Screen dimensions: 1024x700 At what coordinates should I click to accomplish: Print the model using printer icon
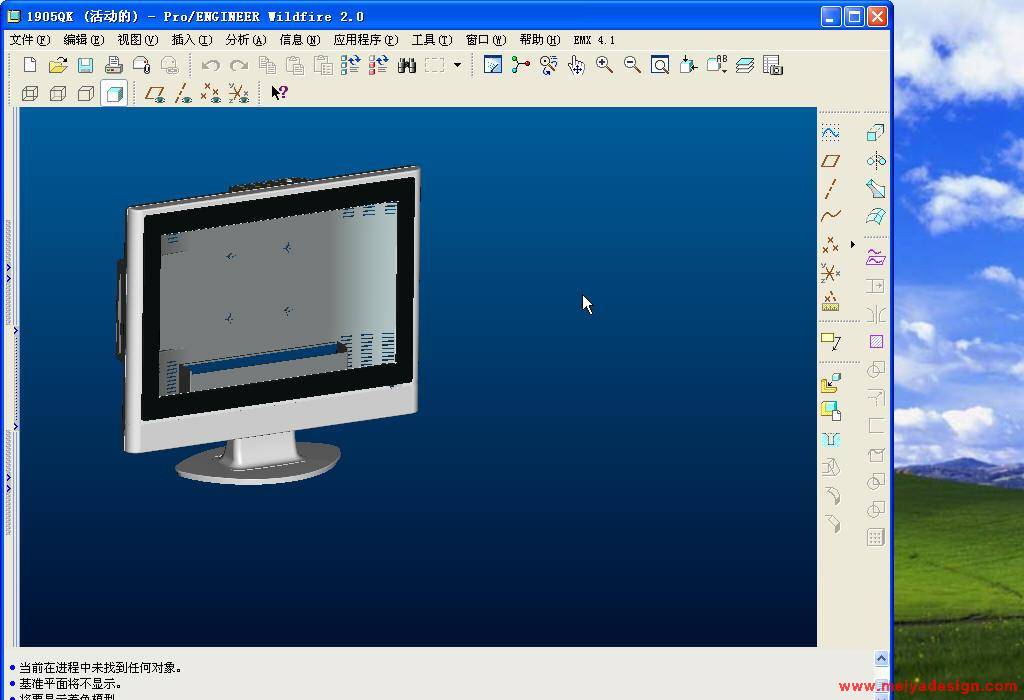pos(114,65)
